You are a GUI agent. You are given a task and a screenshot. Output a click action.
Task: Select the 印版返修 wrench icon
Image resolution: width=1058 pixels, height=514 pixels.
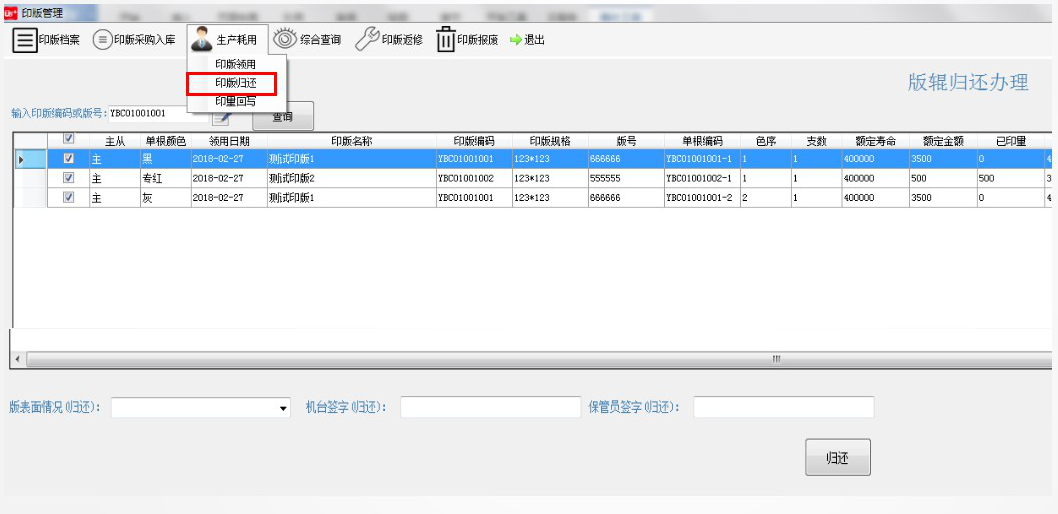tap(367, 40)
